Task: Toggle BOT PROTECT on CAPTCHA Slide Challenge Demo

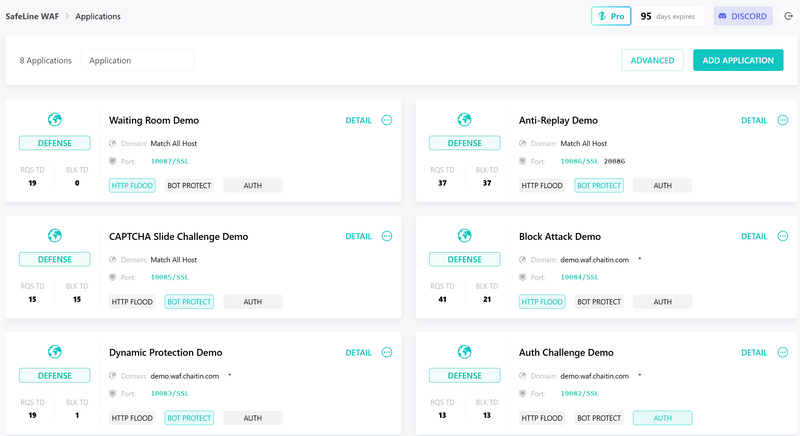Action: (x=189, y=302)
